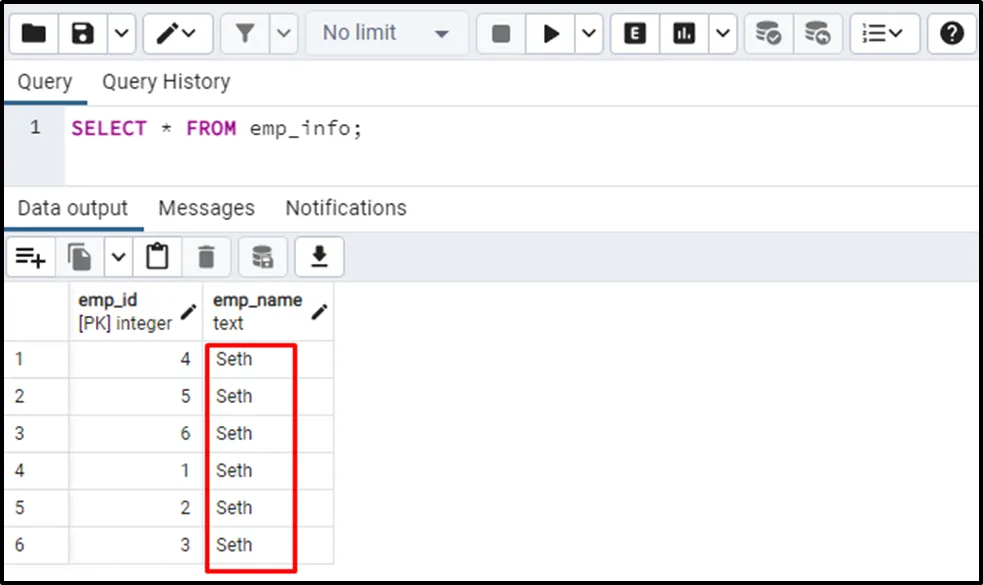Click the Open File folder icon
The width and height of the screenshot is (983, 585).
[x=34, y=34]
